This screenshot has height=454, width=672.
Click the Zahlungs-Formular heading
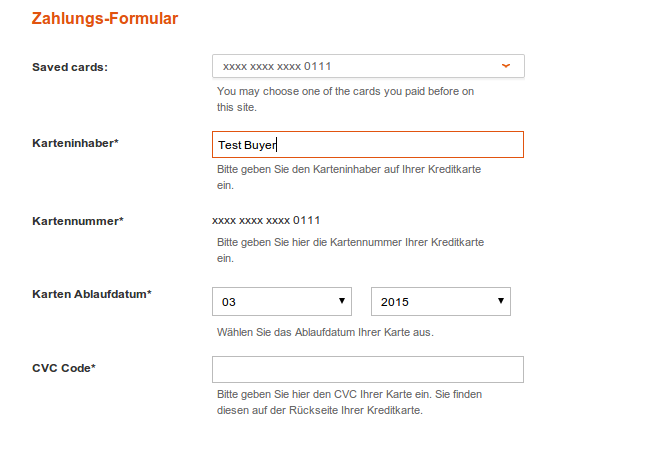105,19
